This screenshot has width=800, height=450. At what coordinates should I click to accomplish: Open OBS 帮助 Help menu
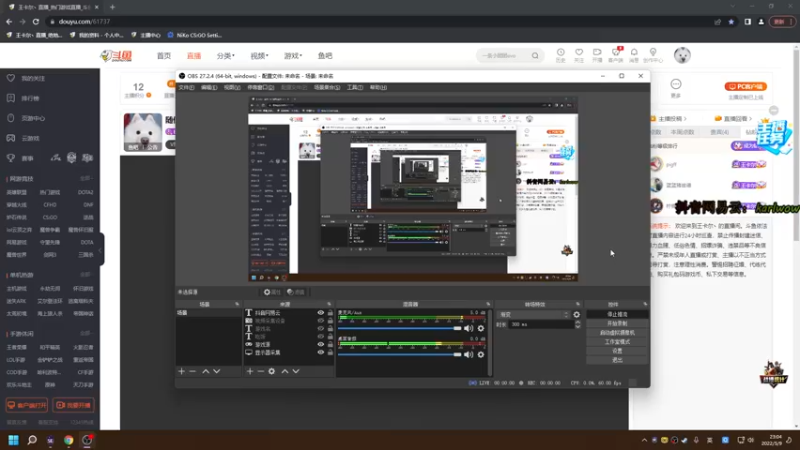tap(378, 88)
